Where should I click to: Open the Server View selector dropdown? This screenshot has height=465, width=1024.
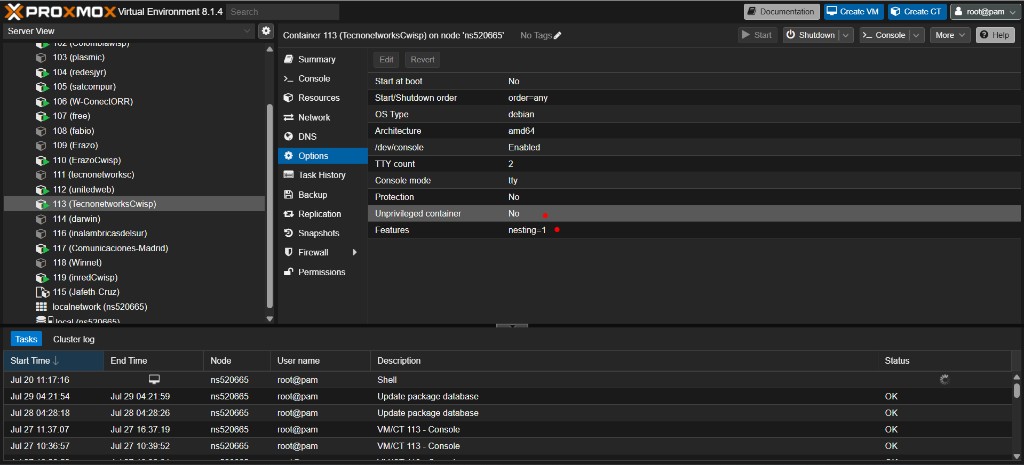pos(129,31)
